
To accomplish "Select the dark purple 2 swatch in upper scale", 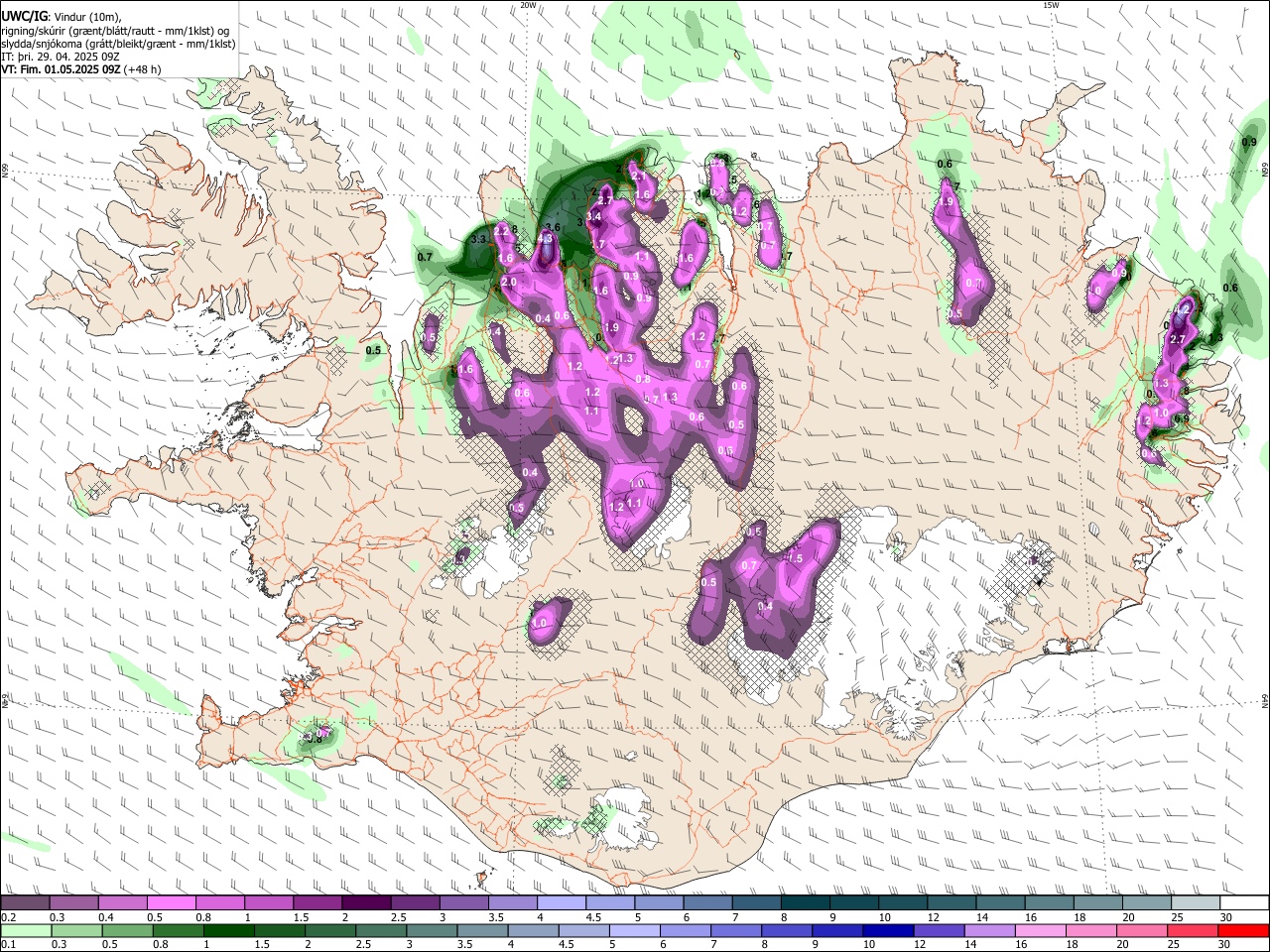I will click(x=365, y=903).
